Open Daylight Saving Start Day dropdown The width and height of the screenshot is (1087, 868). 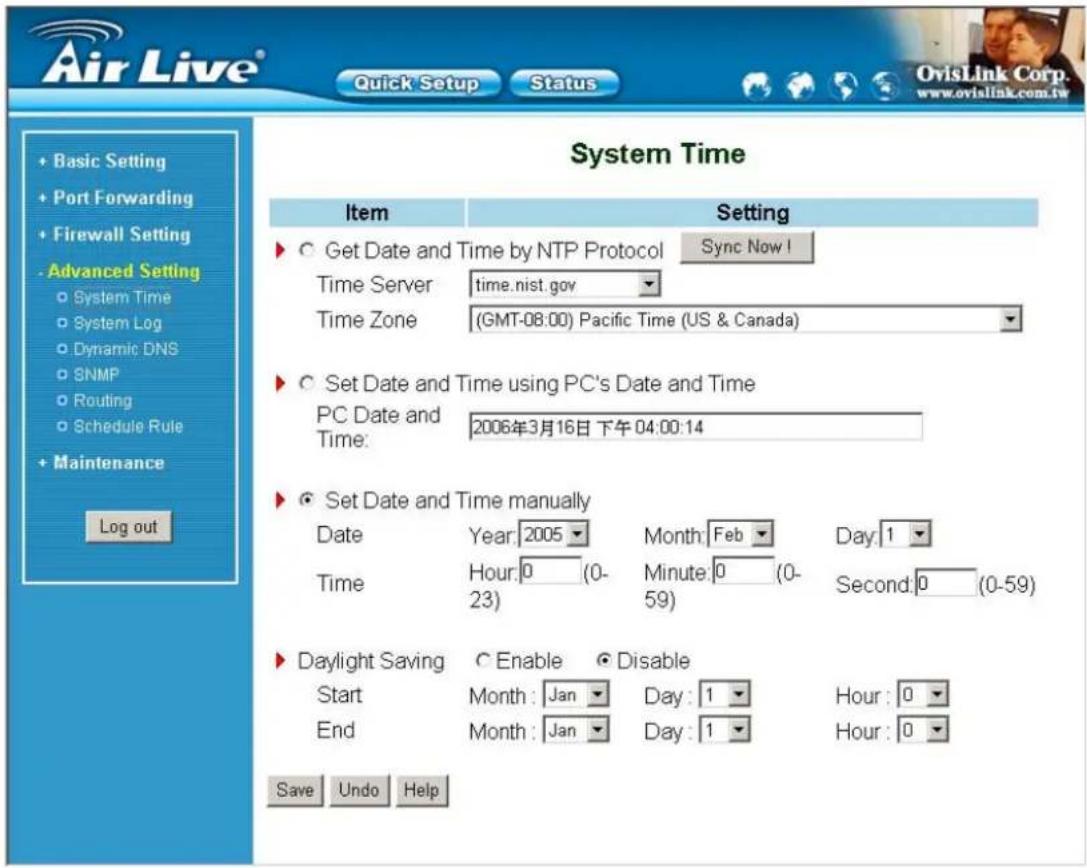click(x=725, y=695)
